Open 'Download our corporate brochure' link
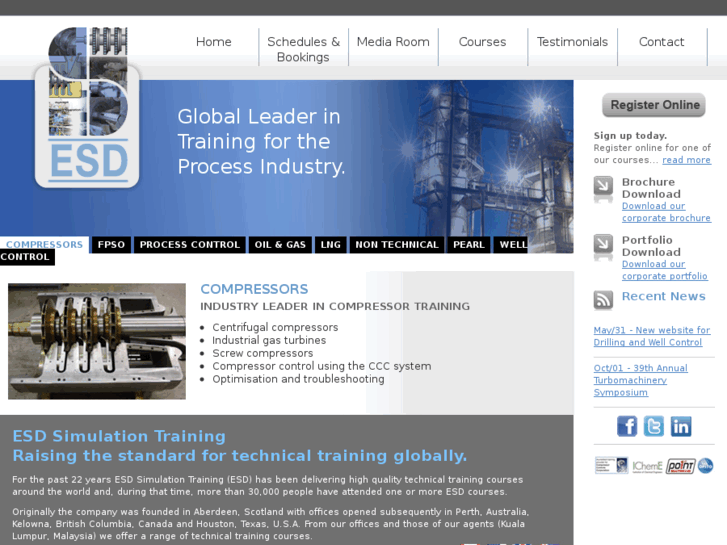Screen dimensions: 727x545 coord(666,212)
